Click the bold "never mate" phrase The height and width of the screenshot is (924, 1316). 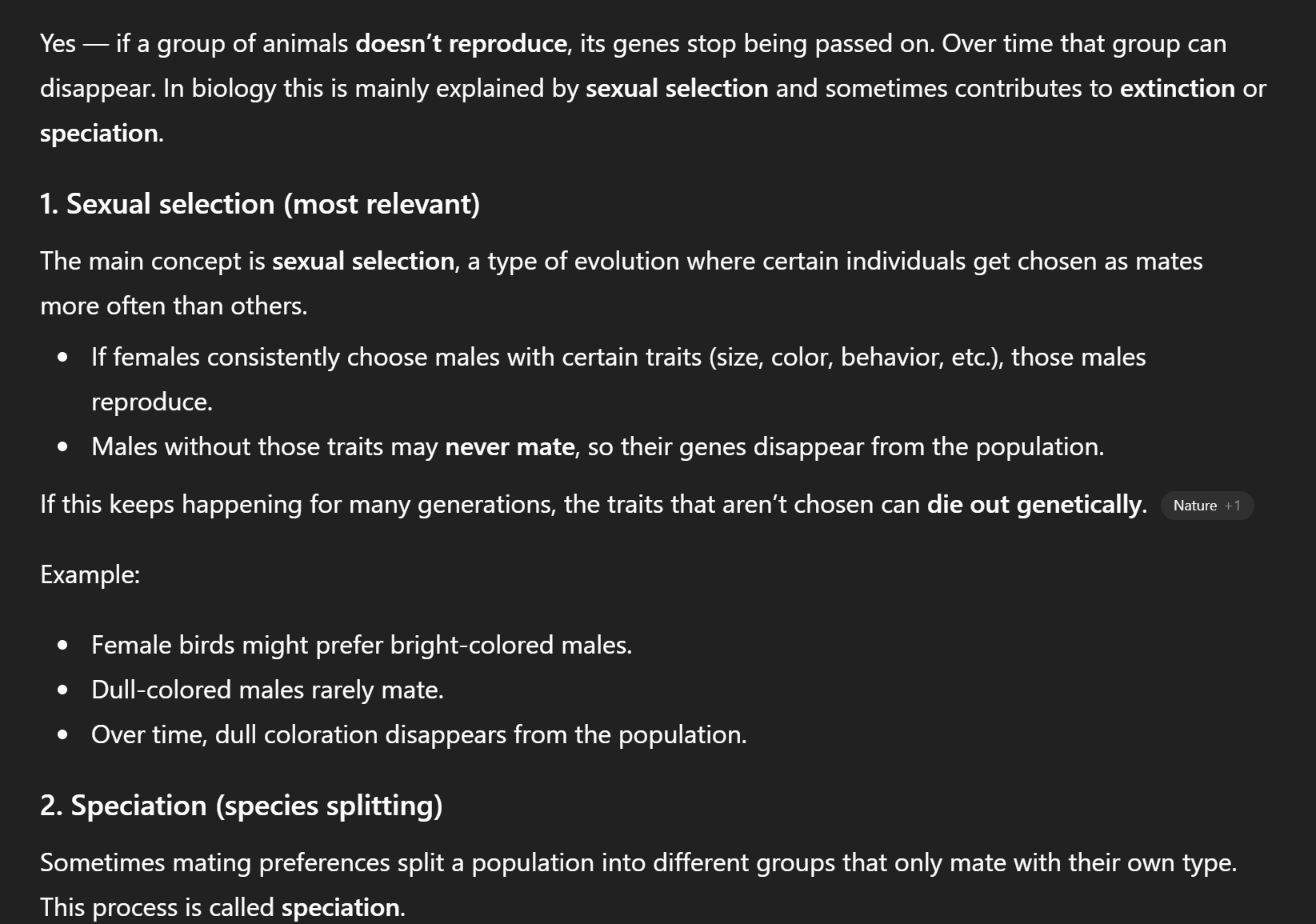510,446
